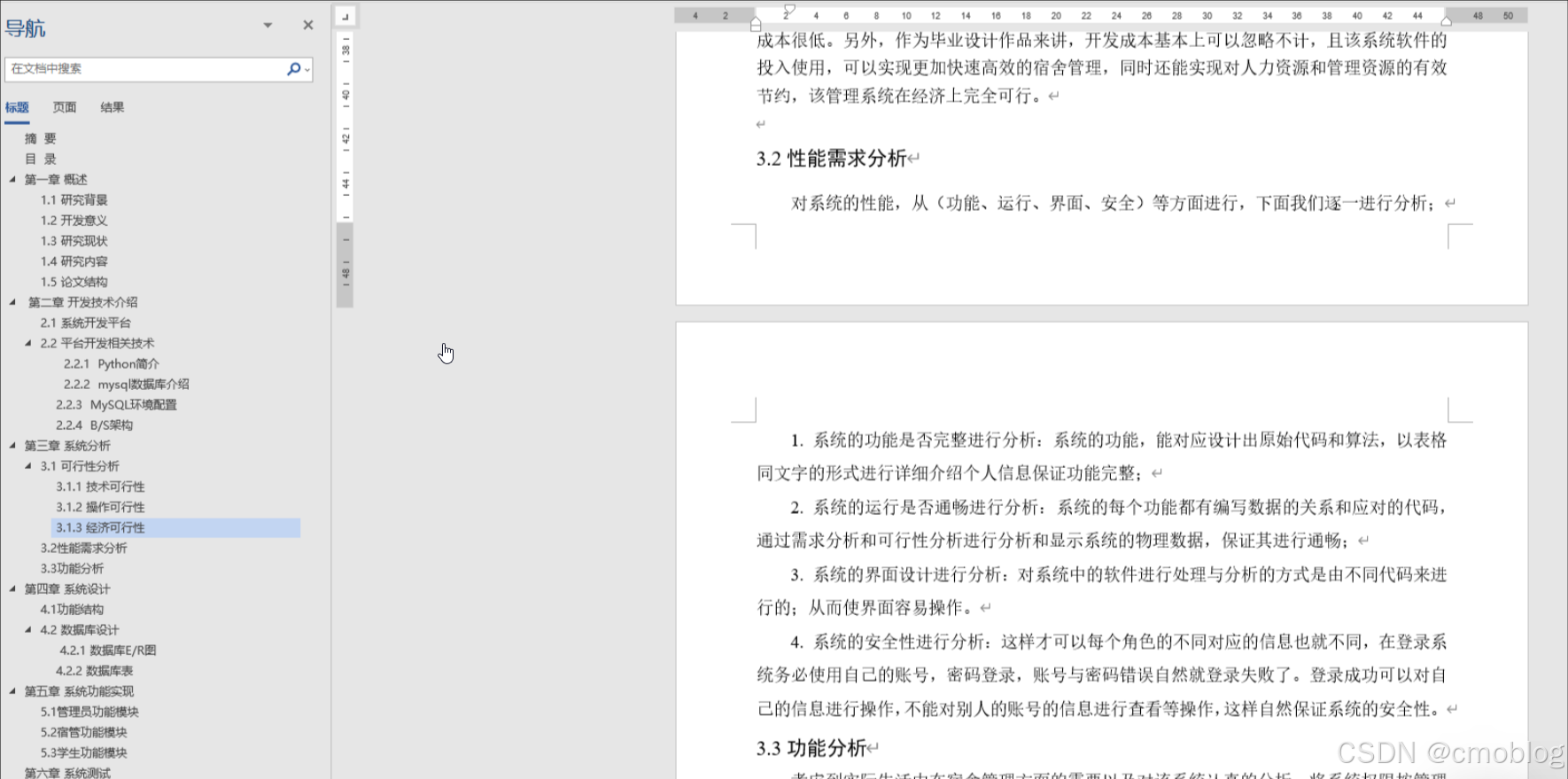Navigate to 3.2性能需求分析 in outline

coord(83,548)
